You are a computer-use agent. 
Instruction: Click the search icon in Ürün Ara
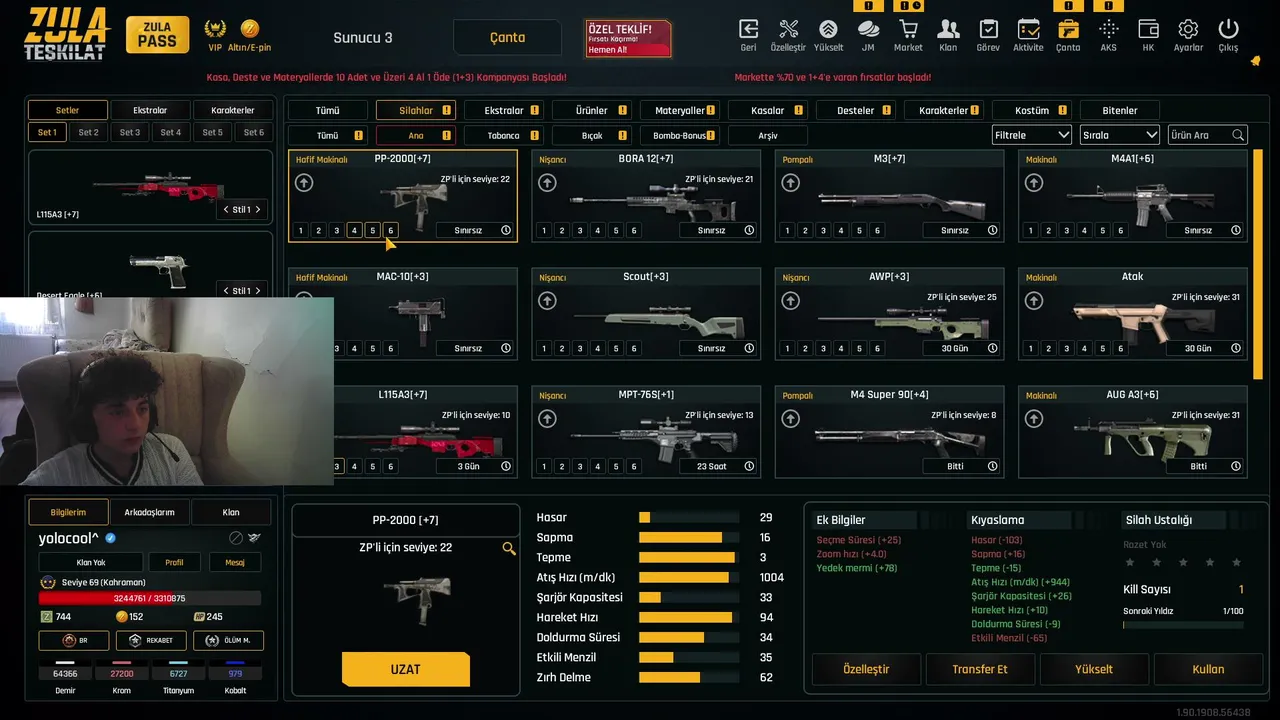click(x=1238, y=135)
